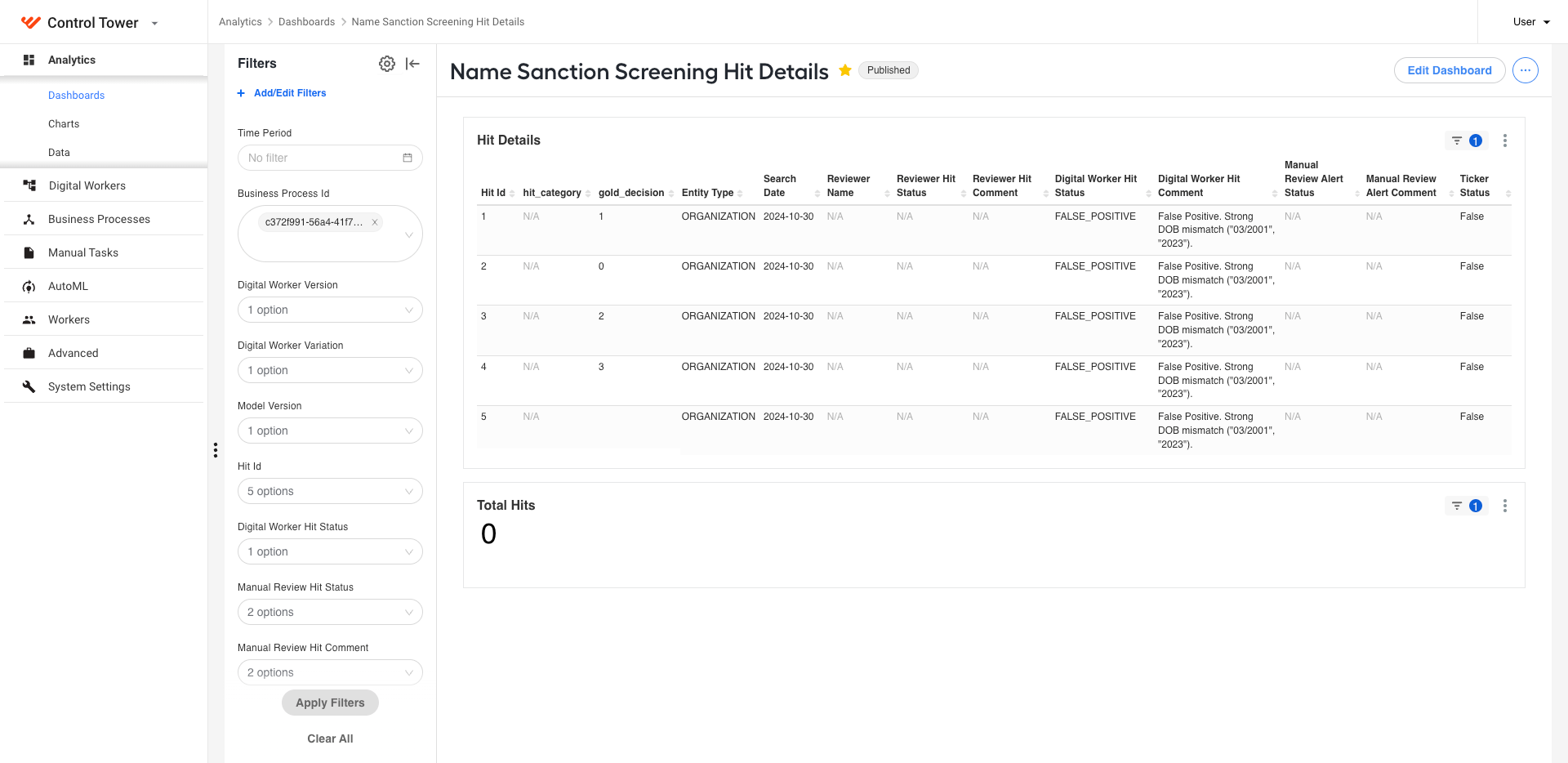Screen dimensions: 1568x763
Task: Navigate to Analytics breadcrumb
Action: pos(240,22)
